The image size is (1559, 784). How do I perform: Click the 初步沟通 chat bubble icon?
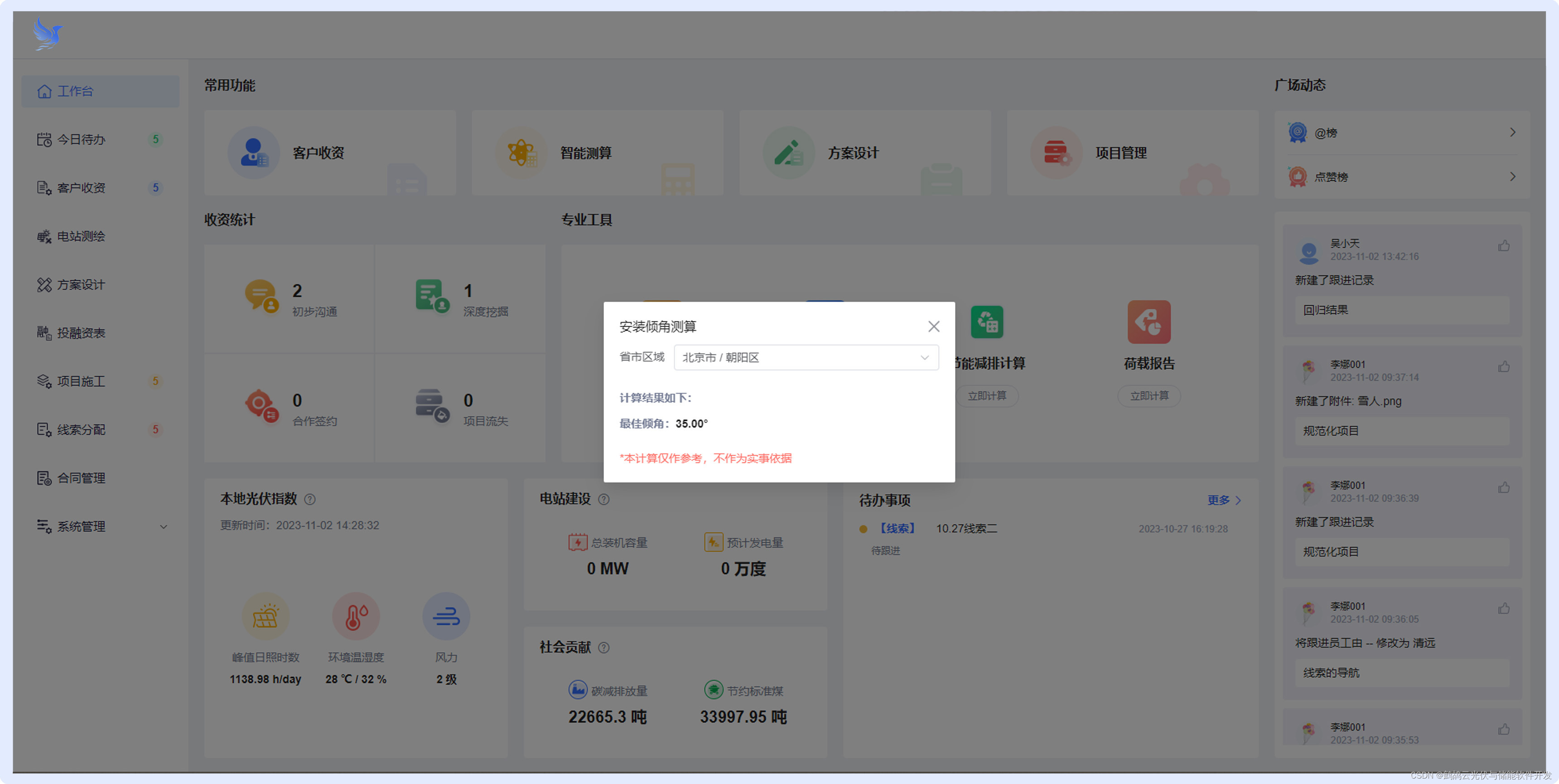click(261, 296)
